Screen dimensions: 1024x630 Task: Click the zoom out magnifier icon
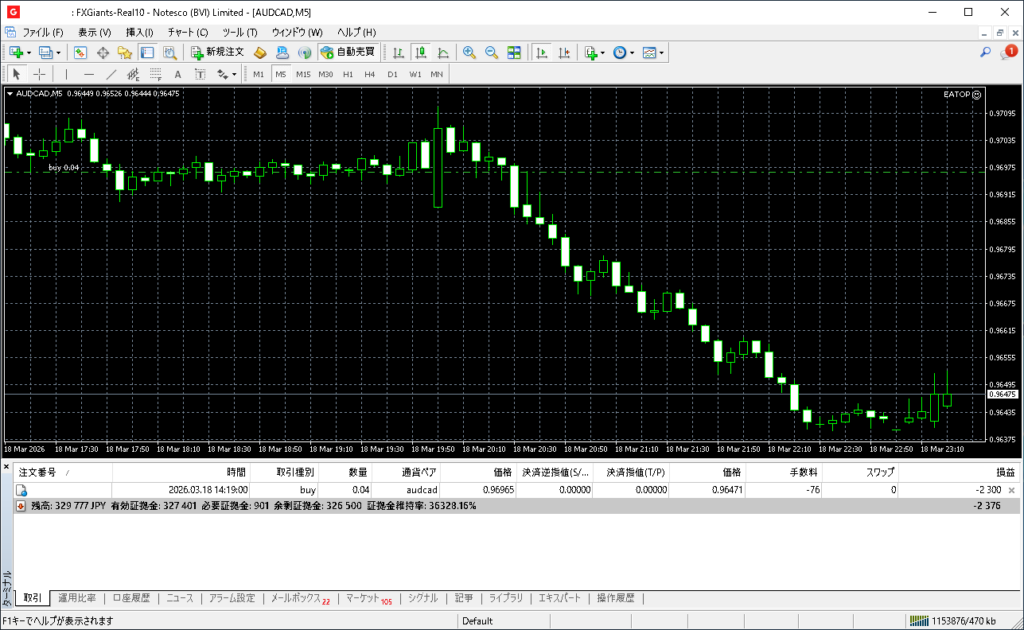(x=491, y=52)
